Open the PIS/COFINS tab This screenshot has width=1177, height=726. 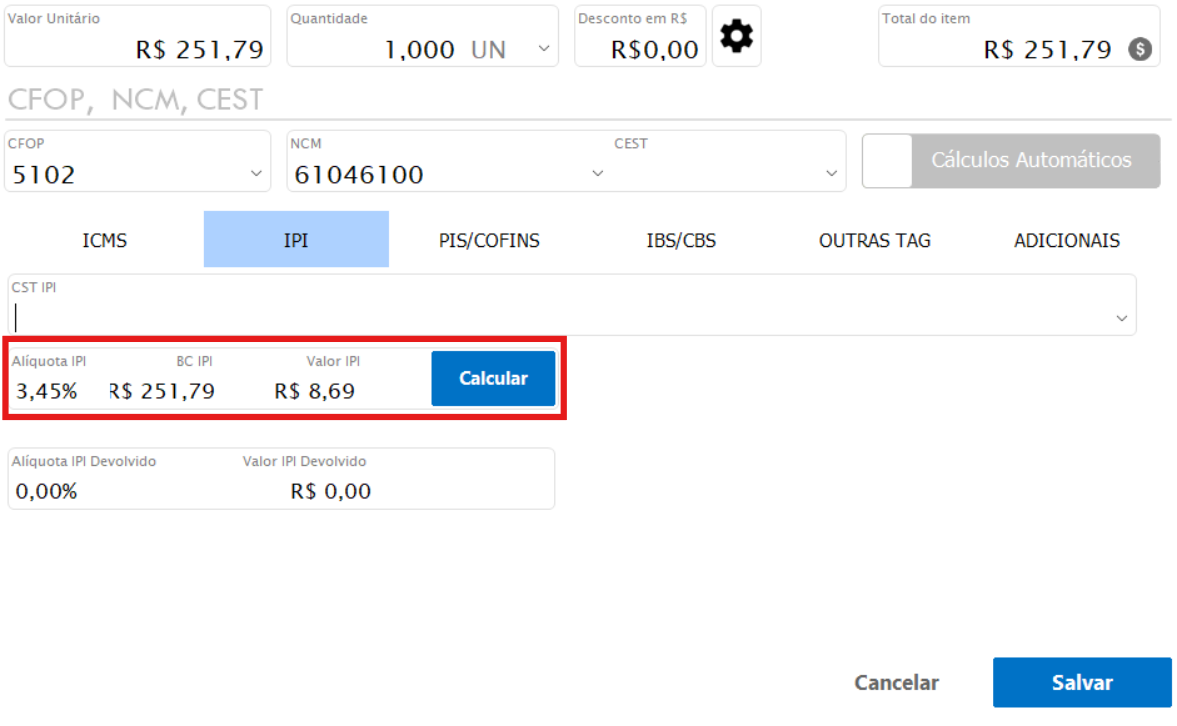point(489,240)
